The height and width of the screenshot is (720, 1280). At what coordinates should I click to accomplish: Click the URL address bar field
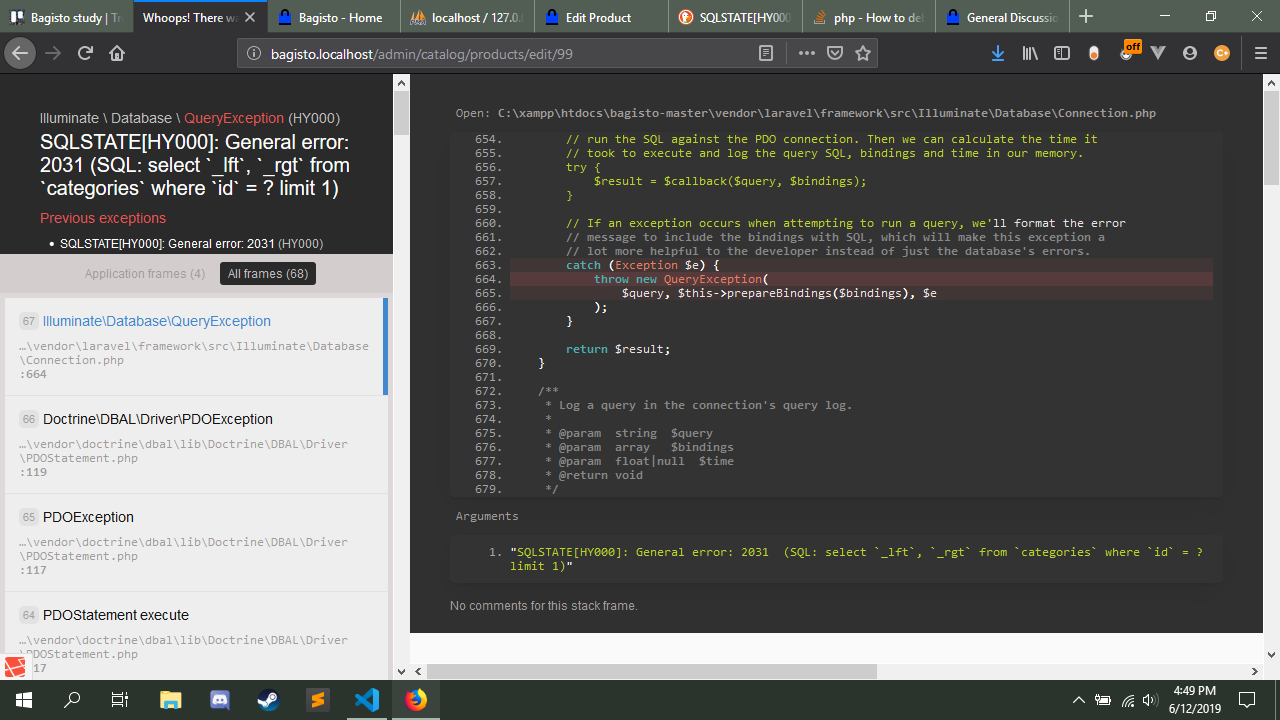coord(510,53)
